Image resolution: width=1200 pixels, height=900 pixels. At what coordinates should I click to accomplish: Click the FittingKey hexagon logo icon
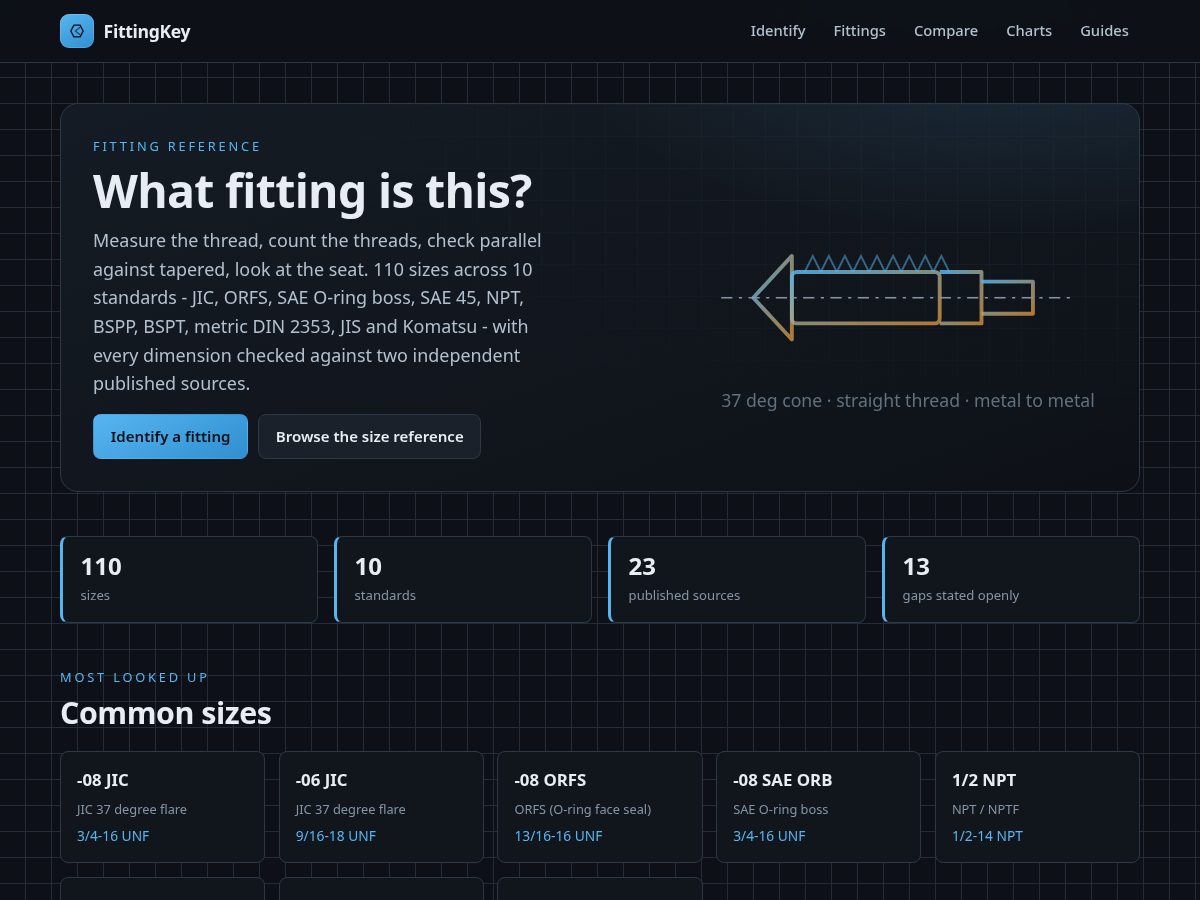tap(77, 31)
